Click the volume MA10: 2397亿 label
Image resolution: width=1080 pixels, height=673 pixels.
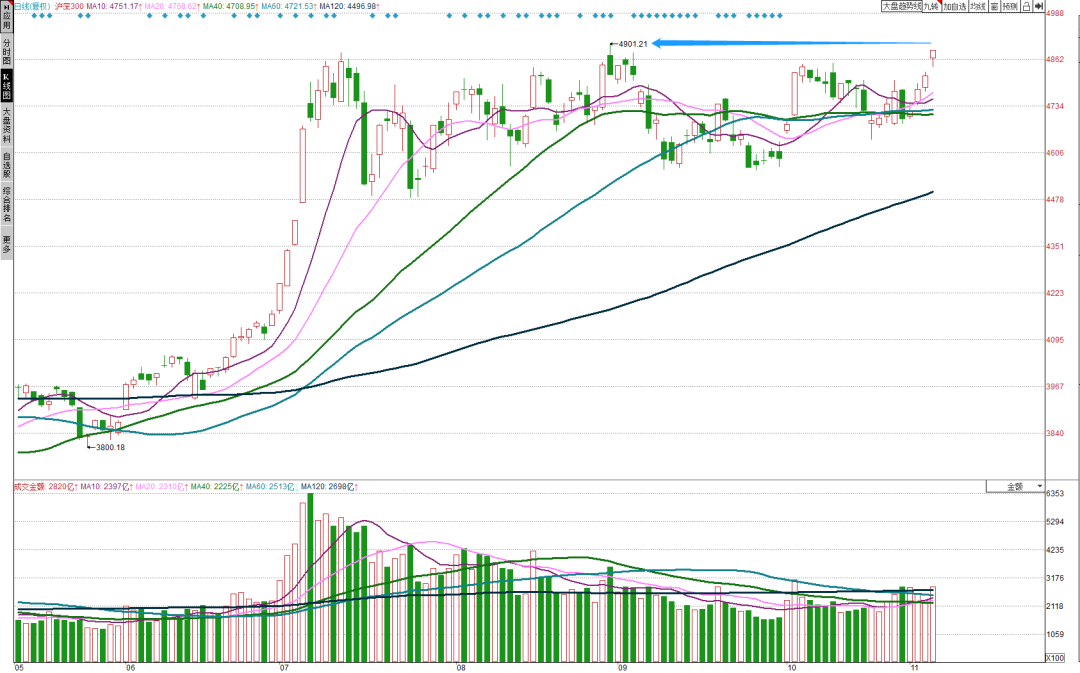click(107, 486)
